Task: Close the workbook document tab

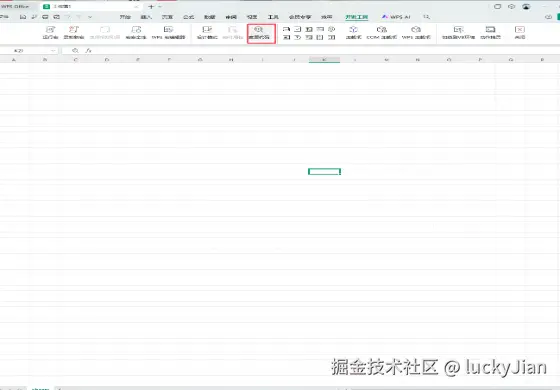Action: (136, 6)
